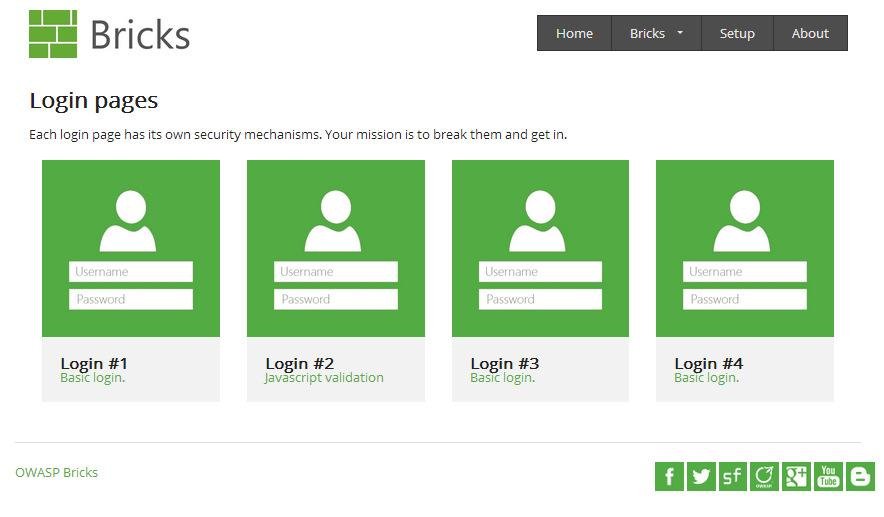884x517 pixels.
Task: Click the Password field in Login #1 card
Action: (x=131, y=299)
